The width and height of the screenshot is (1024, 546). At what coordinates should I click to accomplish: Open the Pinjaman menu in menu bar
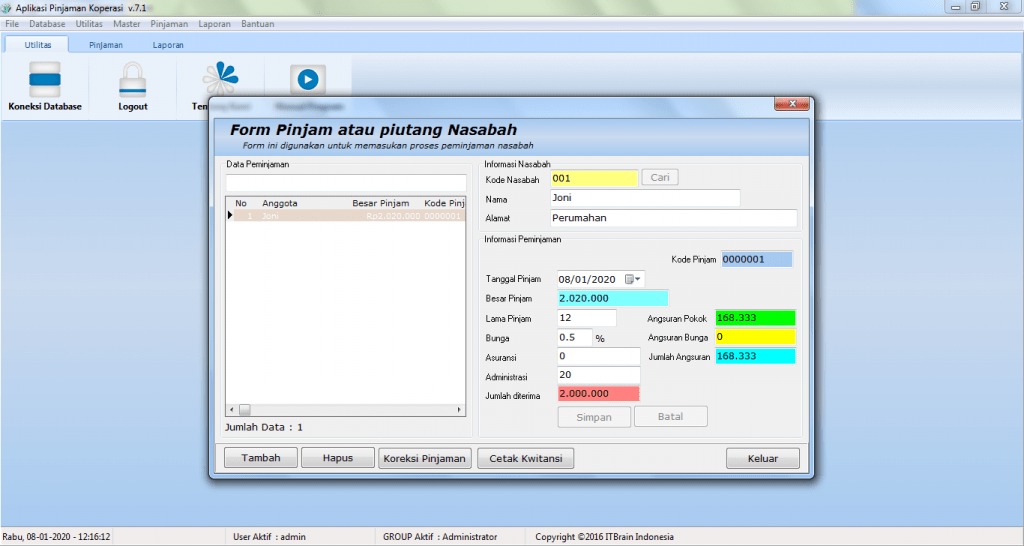169,24
